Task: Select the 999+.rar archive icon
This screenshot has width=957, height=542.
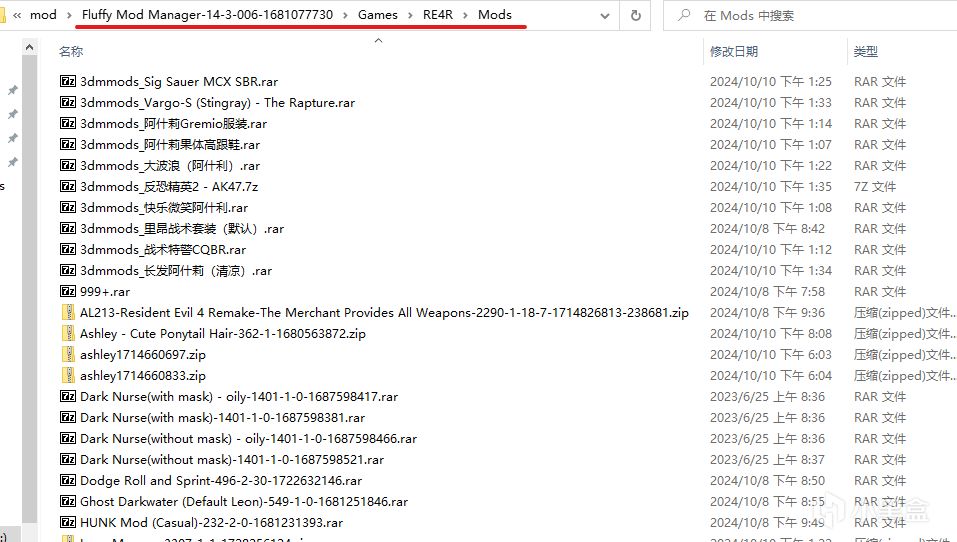Action: click(68, 291)
